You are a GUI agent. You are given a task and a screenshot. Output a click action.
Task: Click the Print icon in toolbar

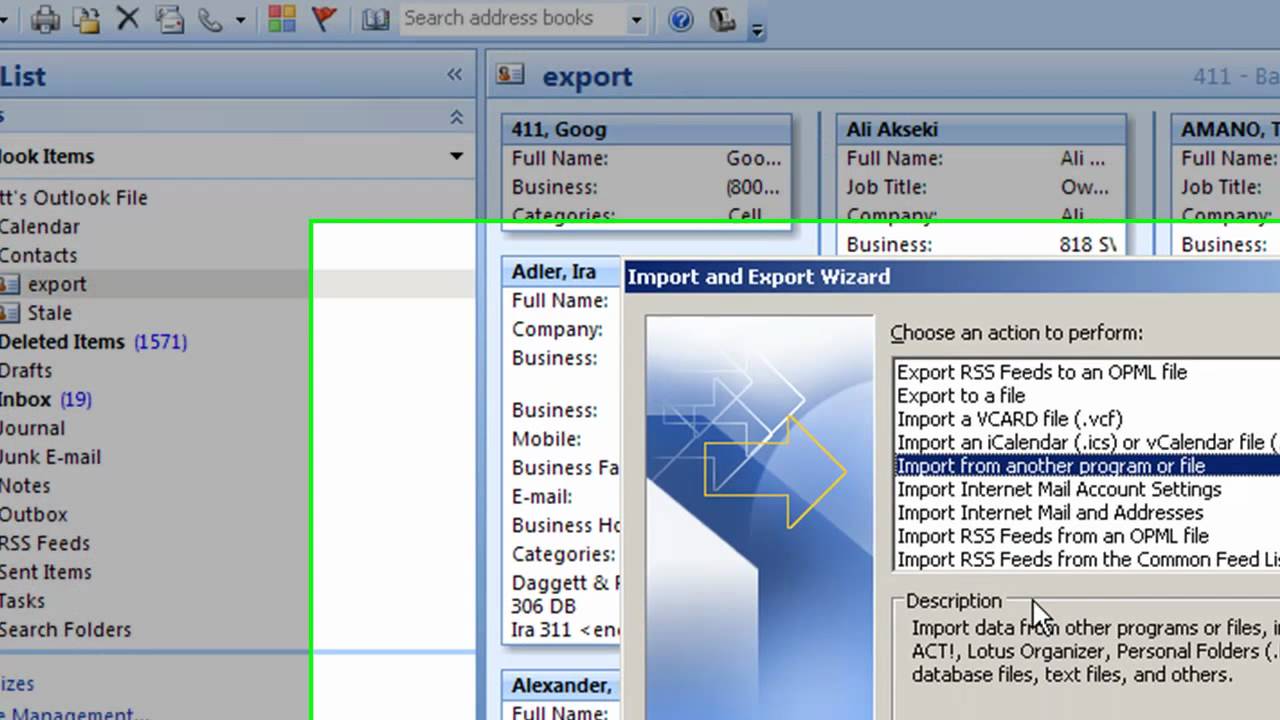(x=44, y=18)
